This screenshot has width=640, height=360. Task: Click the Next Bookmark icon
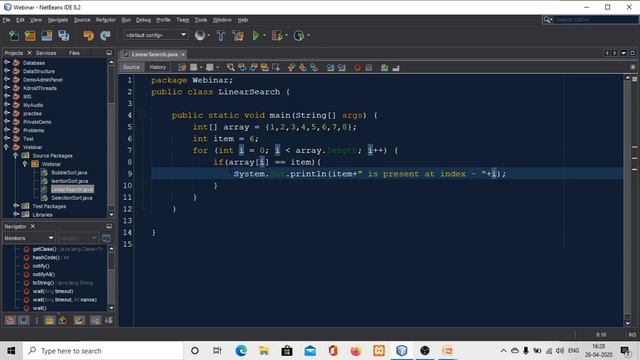pos(302,67)
